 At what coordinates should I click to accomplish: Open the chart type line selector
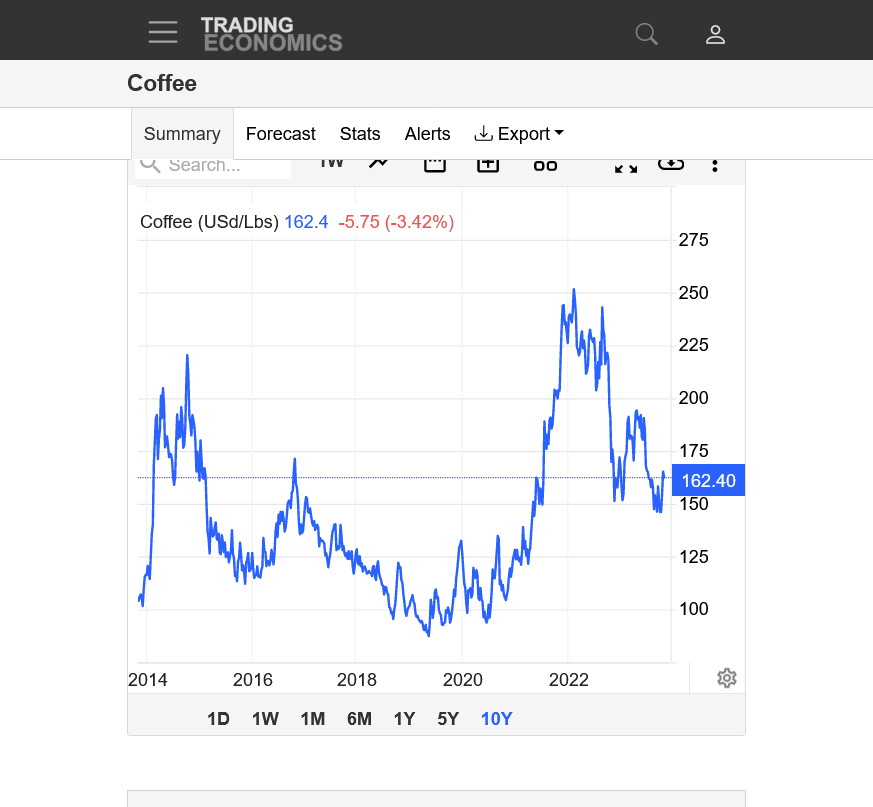click(x=378, y=164)
